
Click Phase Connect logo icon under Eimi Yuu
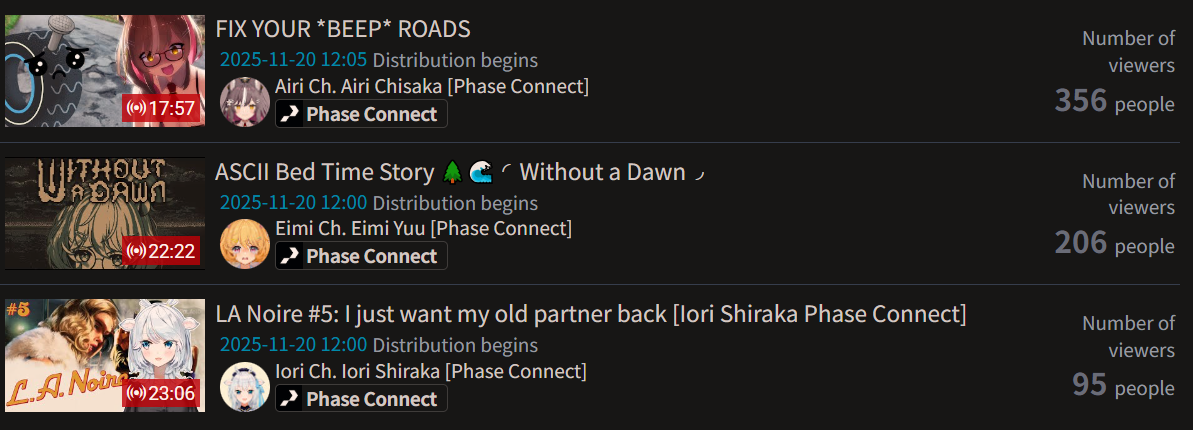[290, 256]
